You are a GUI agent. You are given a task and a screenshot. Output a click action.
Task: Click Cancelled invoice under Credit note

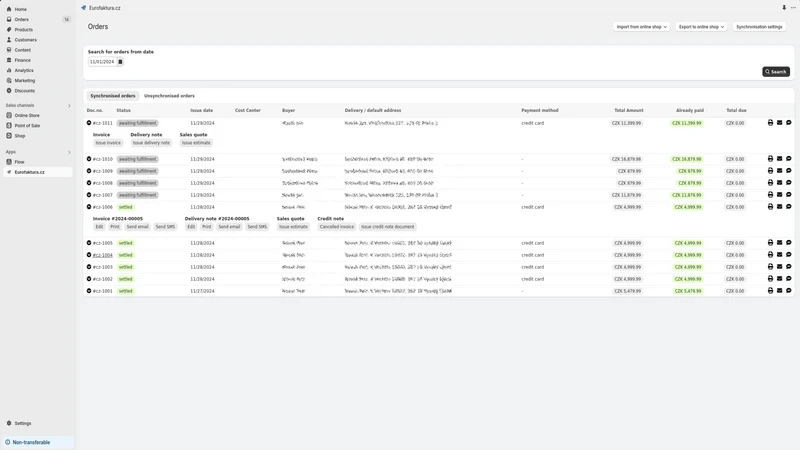(x=337, y=227)
